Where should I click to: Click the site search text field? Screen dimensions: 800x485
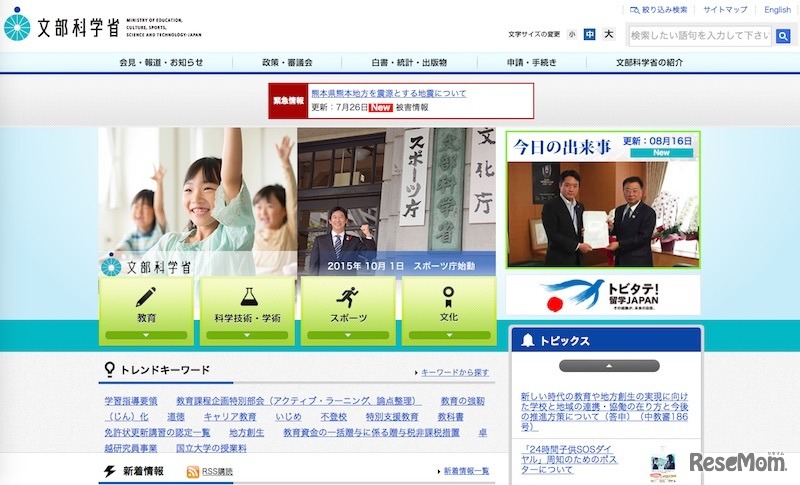click(700, 36)
